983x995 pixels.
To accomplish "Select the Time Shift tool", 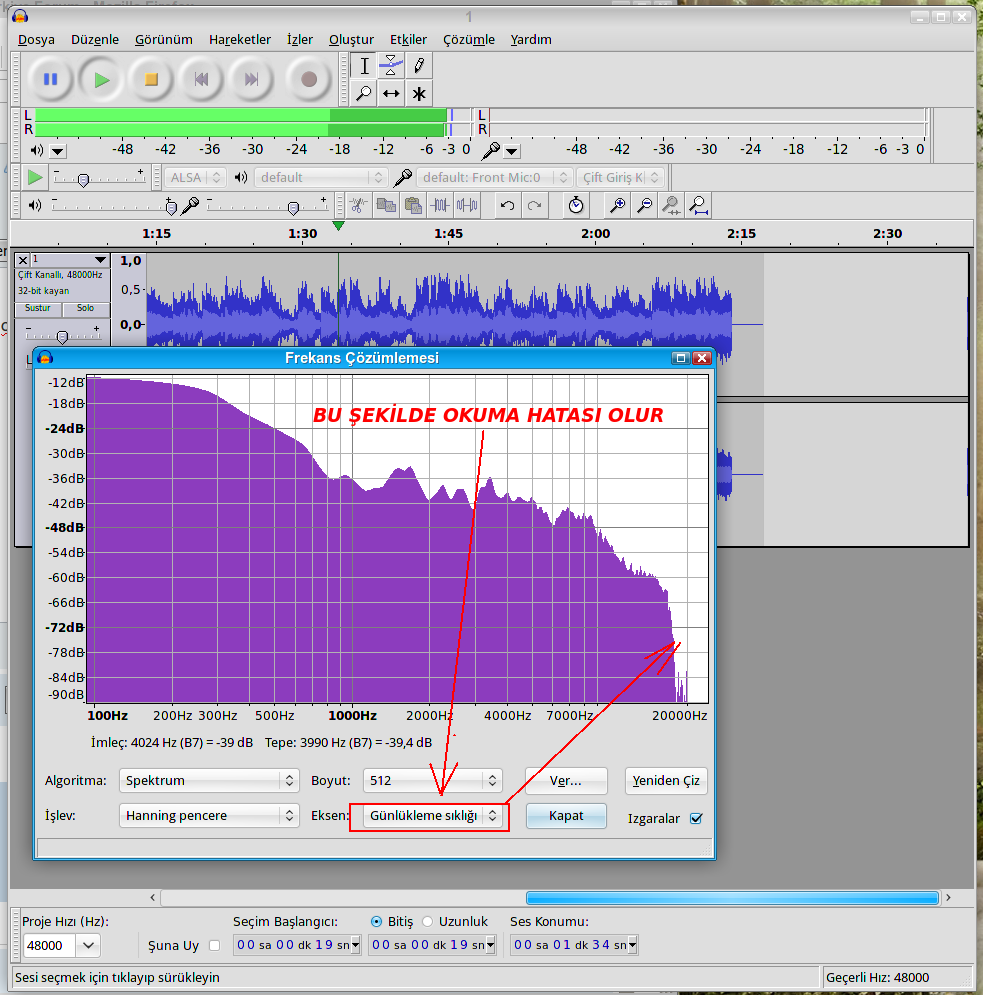I will [x=391, y=94].
